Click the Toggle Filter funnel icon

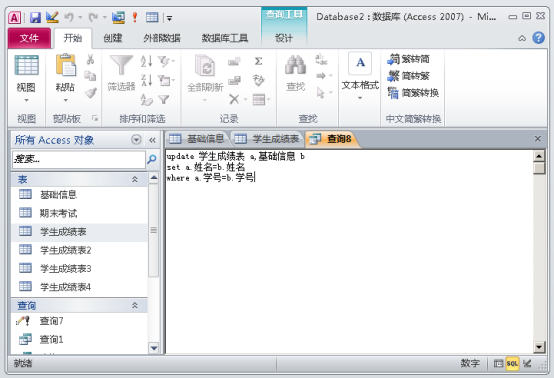164,100
